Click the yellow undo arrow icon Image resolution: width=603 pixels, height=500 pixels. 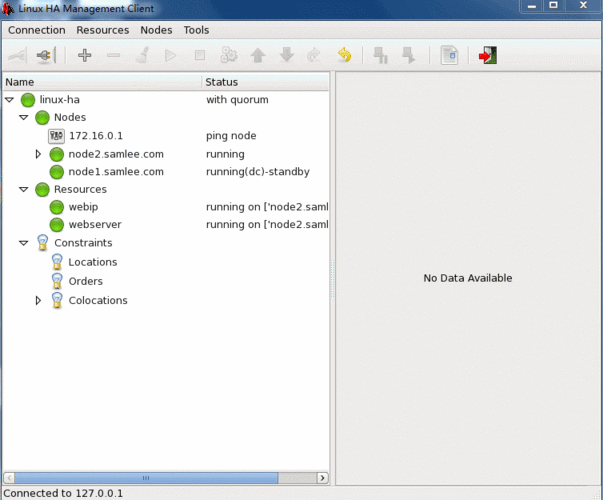[344, 56]
